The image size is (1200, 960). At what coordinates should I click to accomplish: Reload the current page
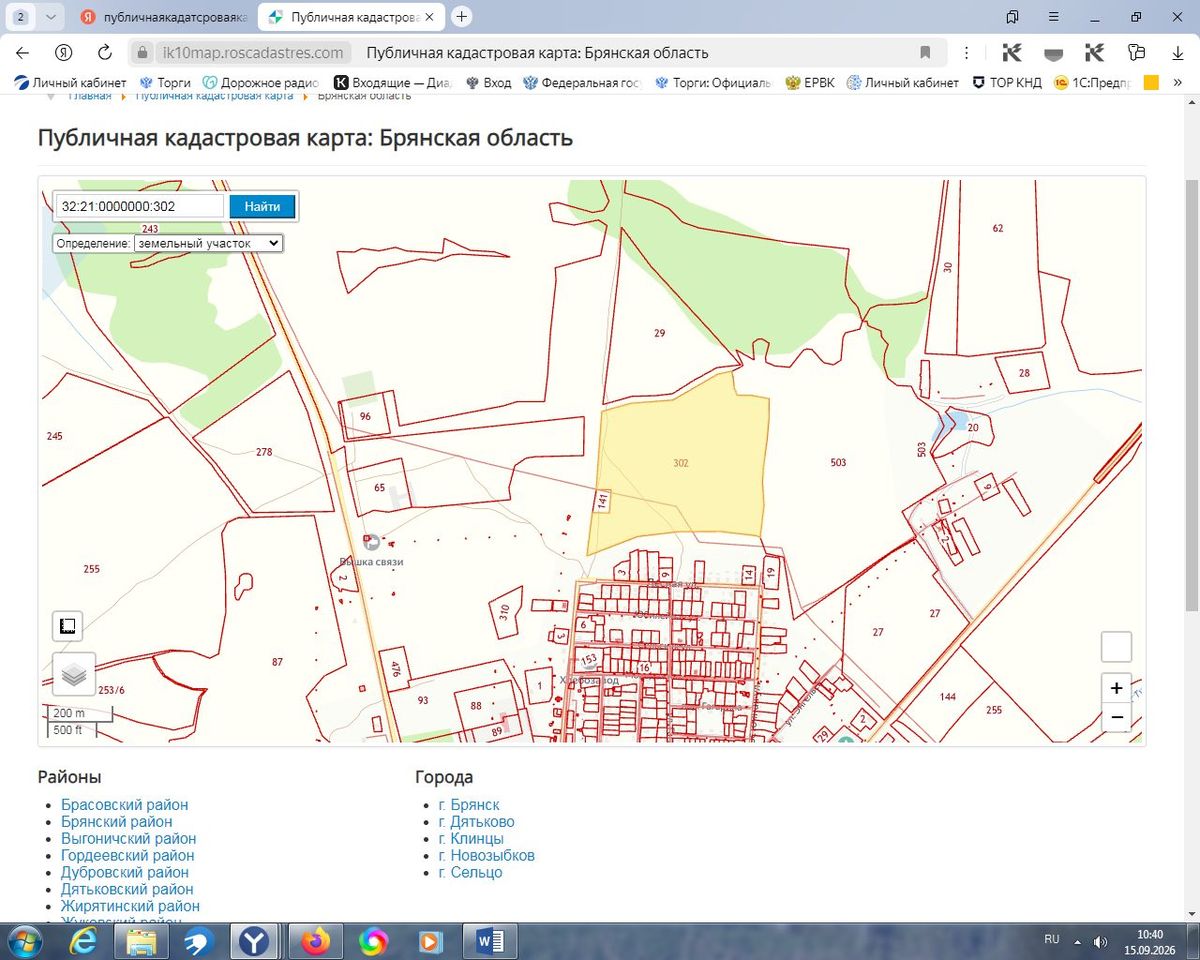[x=104, y=53]
